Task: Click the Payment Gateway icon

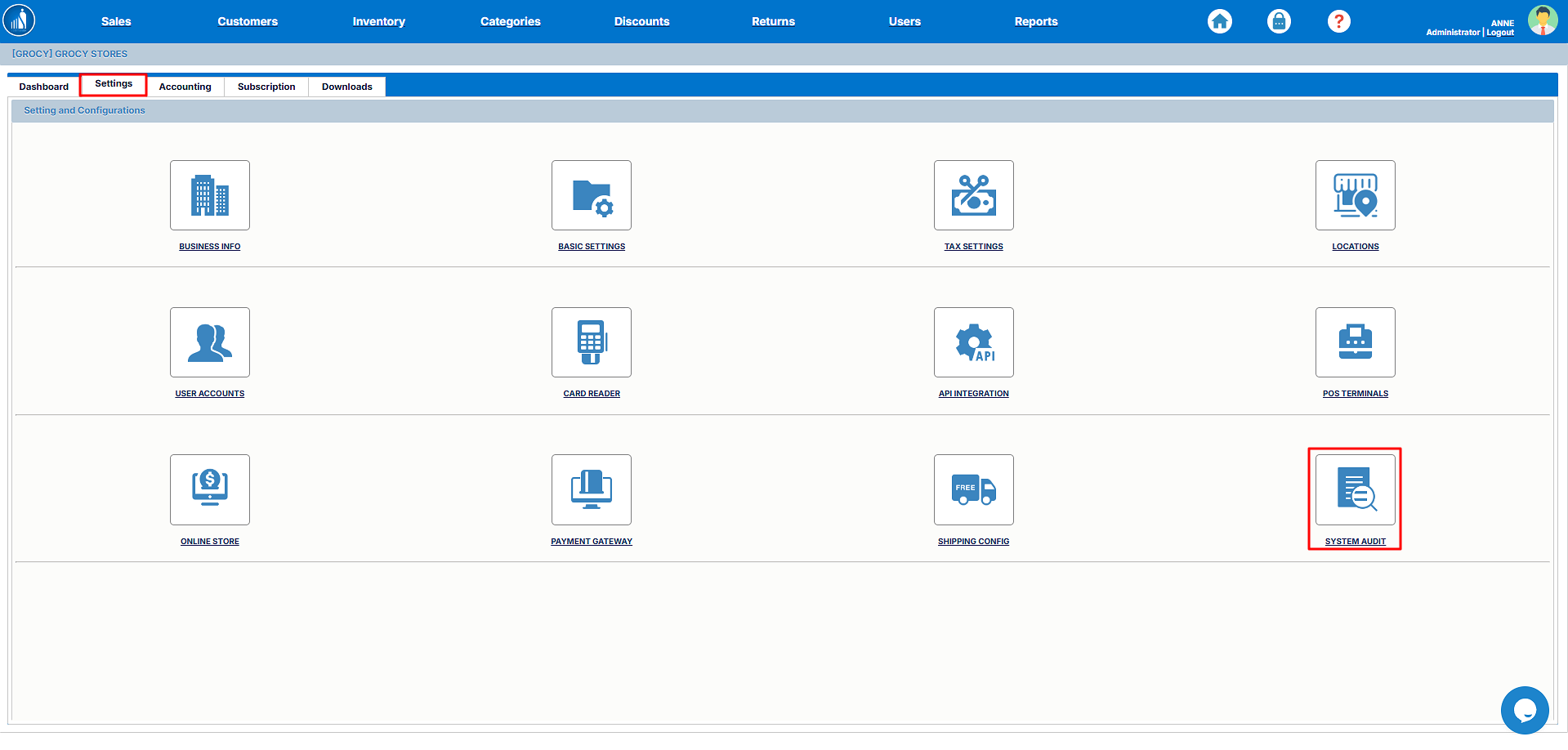Action: (592, 489)
